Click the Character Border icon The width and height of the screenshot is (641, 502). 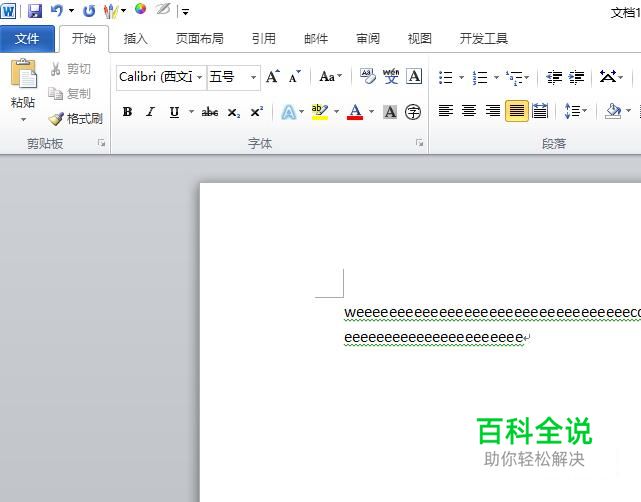coord(414,76)
